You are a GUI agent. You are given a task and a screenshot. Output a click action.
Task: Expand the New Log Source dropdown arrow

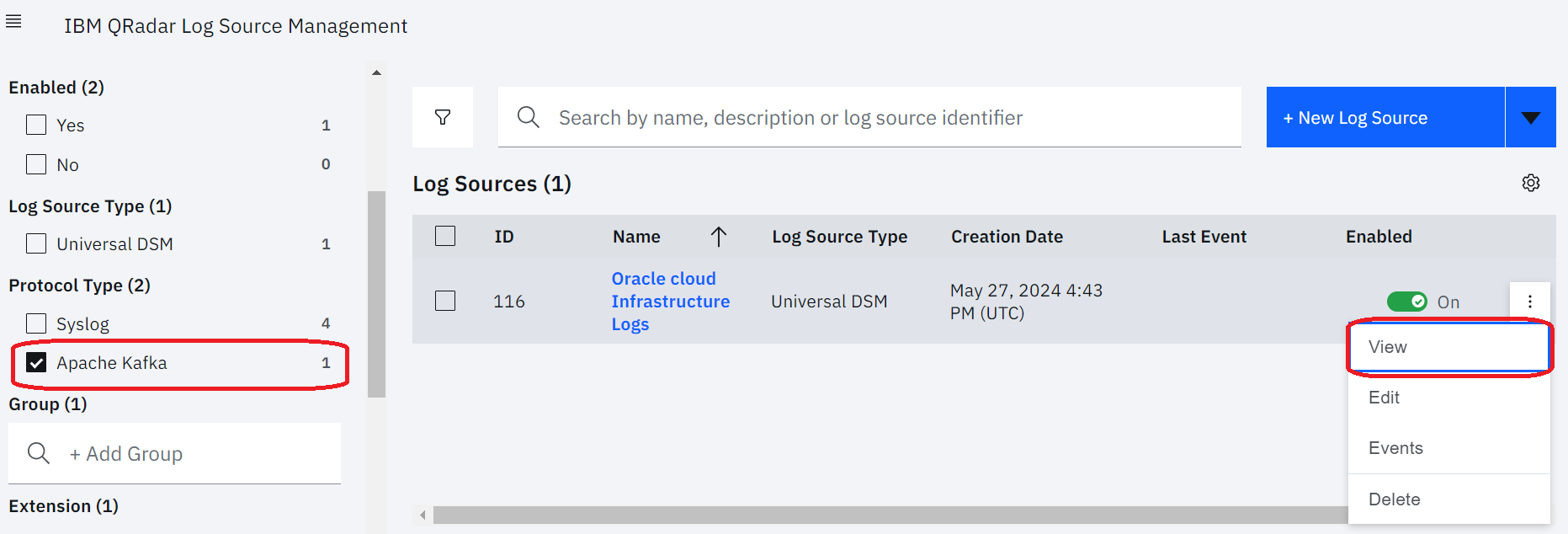tap(1530, 118)
